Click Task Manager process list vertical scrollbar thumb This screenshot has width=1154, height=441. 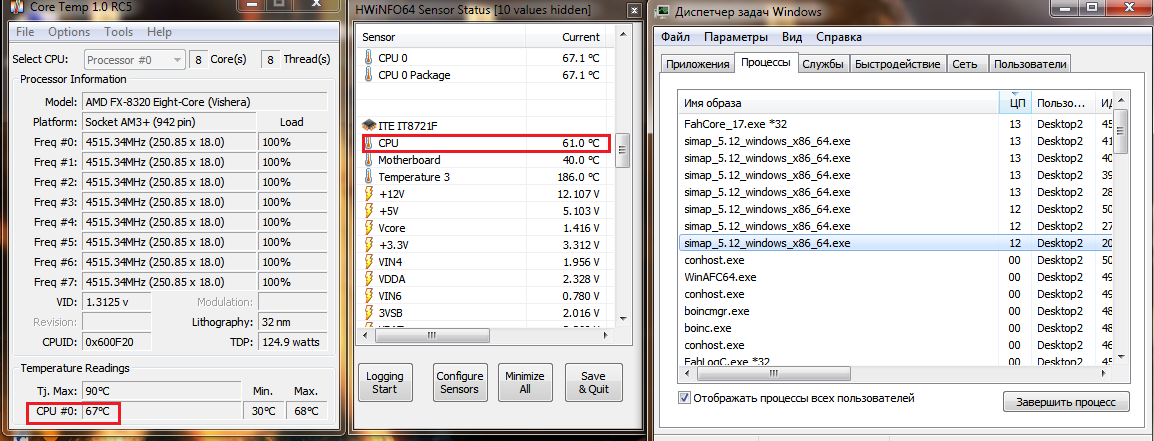(1120, 131)
